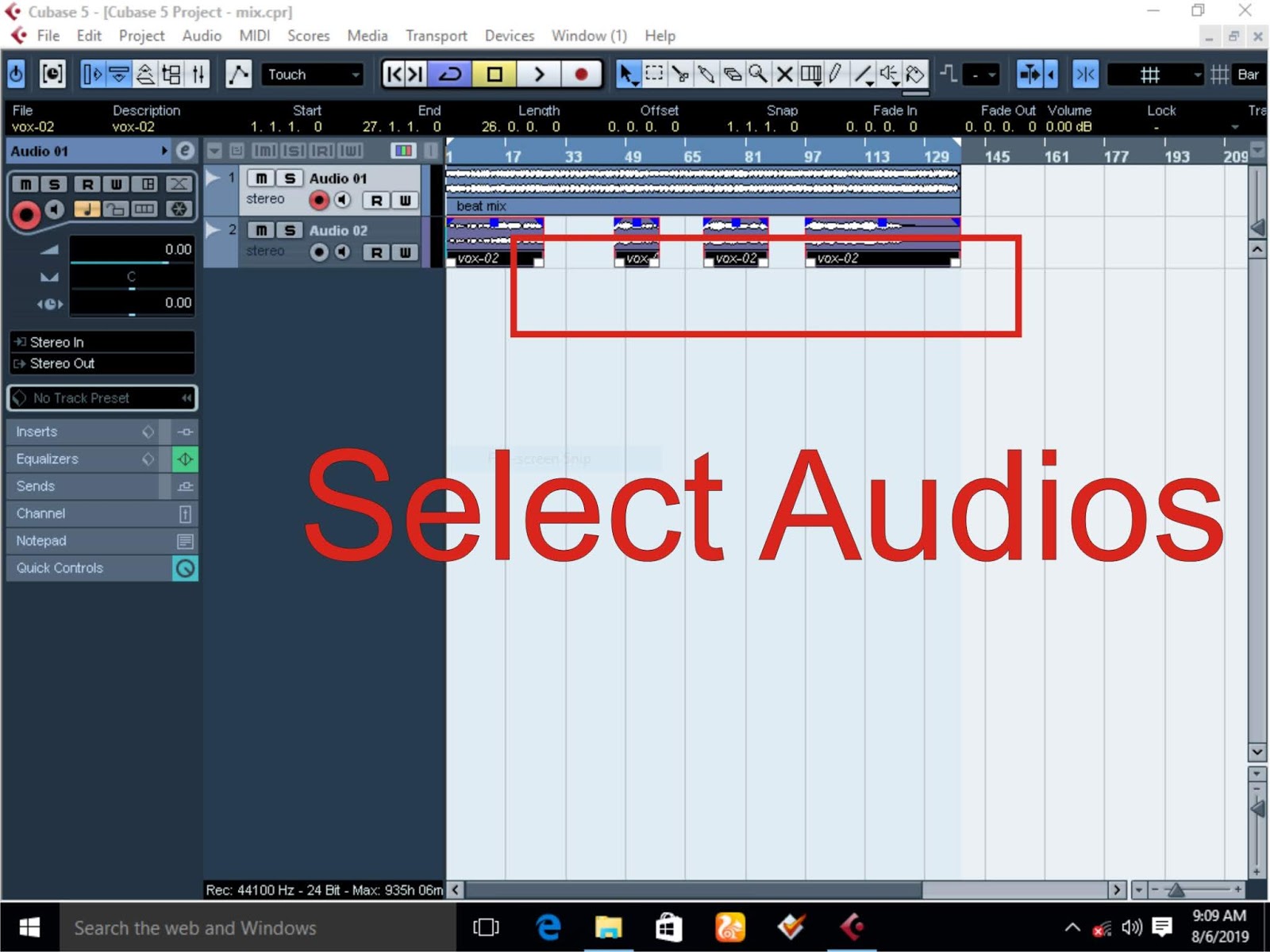Choose the Mute tool with the X icon
This screenshot has height=952, width=1270.
click(784, 74)
